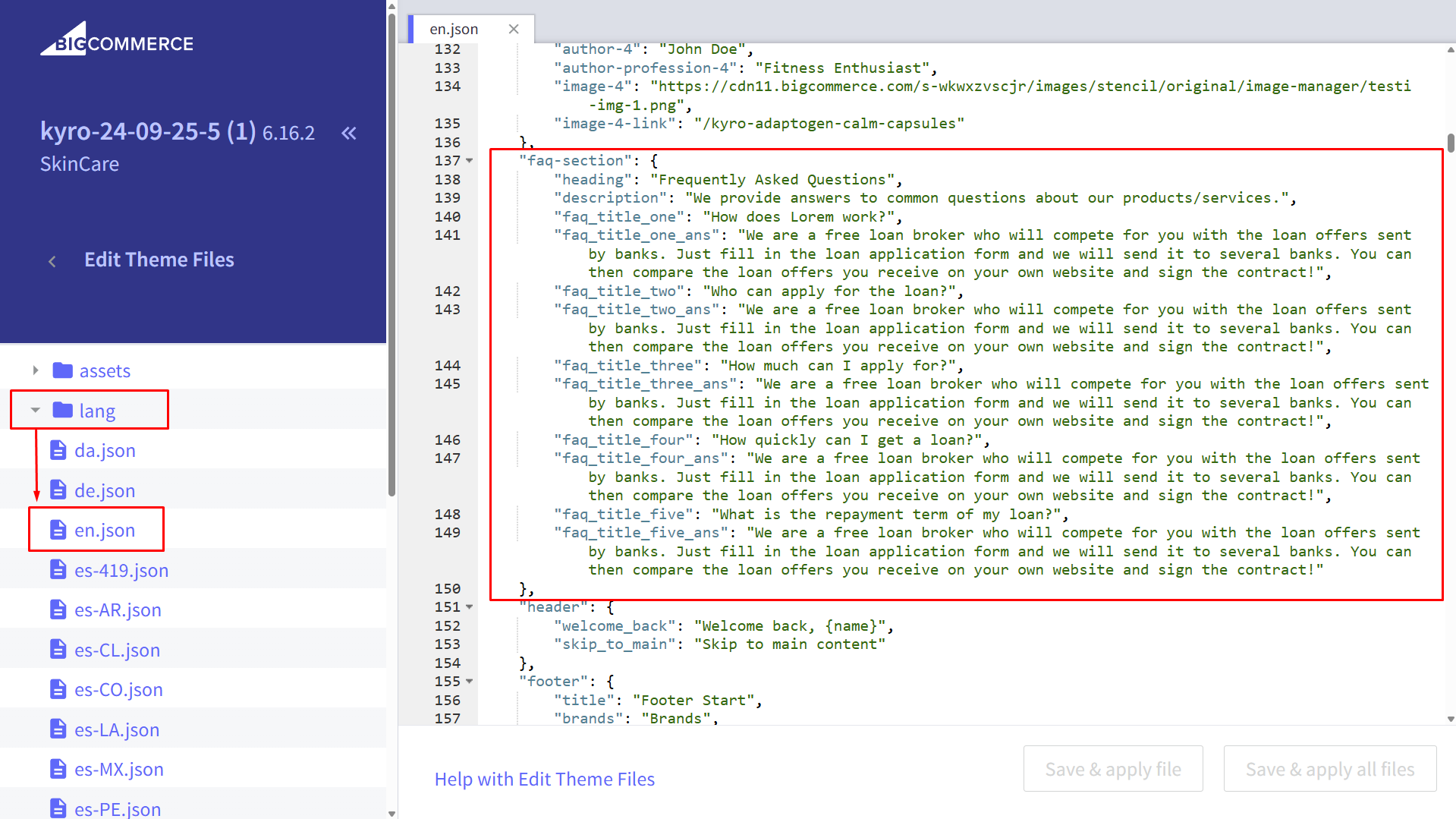Expand the assets folder tree arrow
Image resolution: width=1456 pixels, height=819 pixels.
(x=36, y=370)
